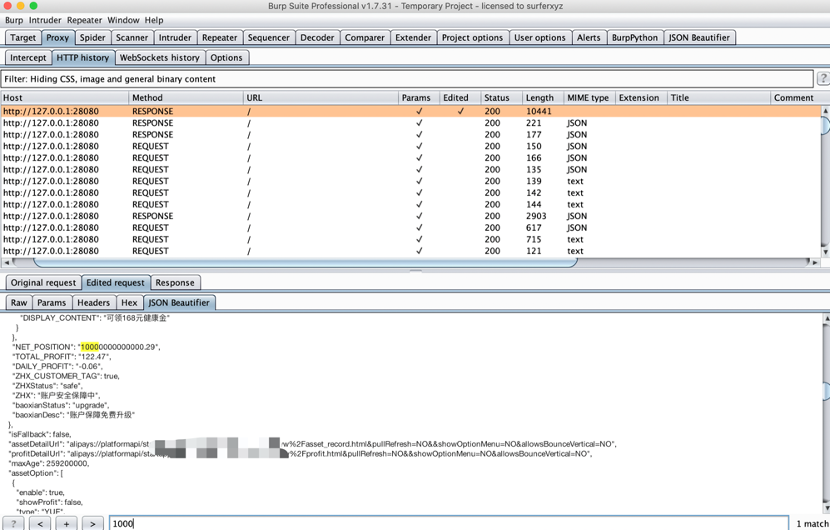Open the Repeater tab
This screenshot has width=830, height=530.
point(219,38)
